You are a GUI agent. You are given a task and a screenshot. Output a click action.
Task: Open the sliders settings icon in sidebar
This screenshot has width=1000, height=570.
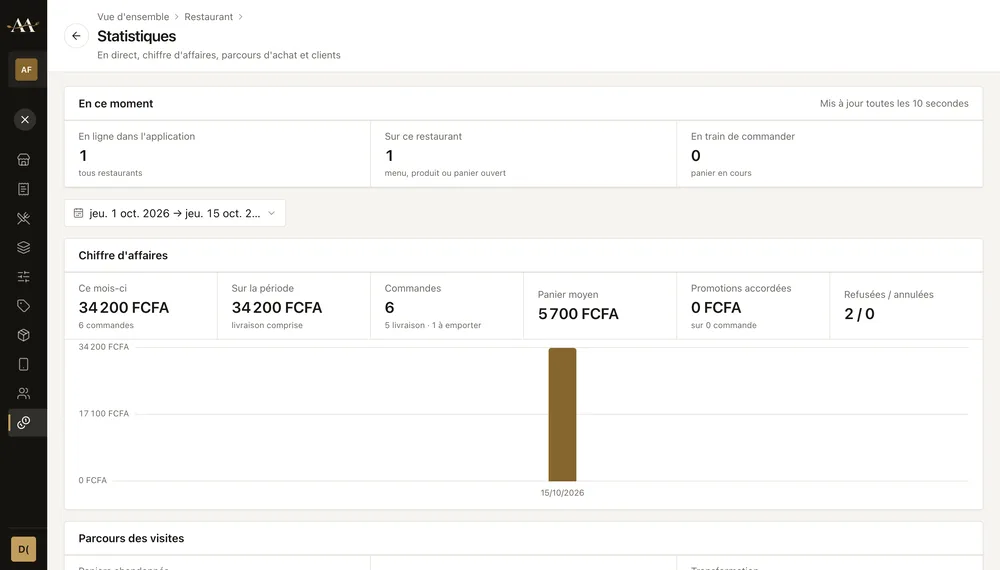pyautogui.click(x=24, y=277)
